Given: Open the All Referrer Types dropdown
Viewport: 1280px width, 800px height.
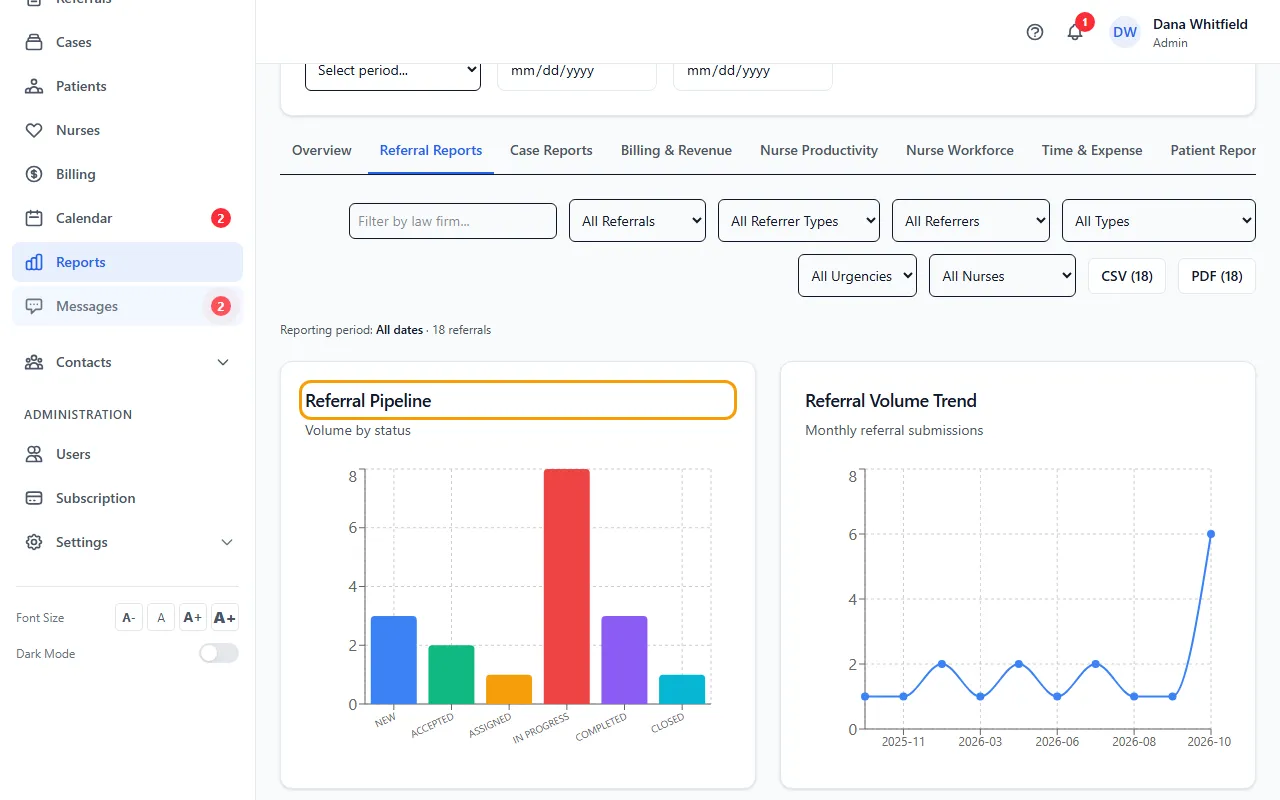Looking at the screenshot, I should 799,221.
